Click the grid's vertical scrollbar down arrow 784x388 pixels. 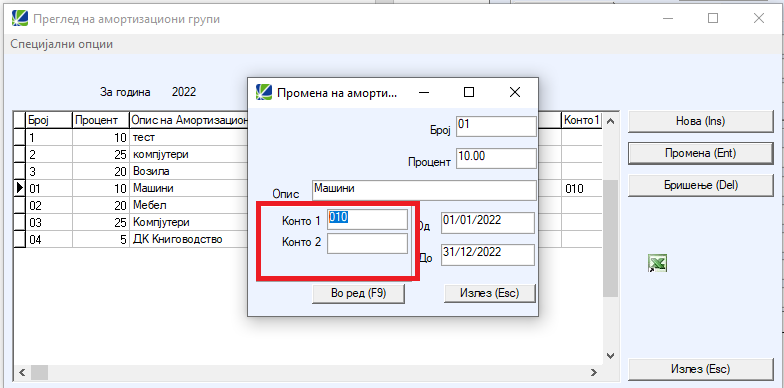click(610, 356)
